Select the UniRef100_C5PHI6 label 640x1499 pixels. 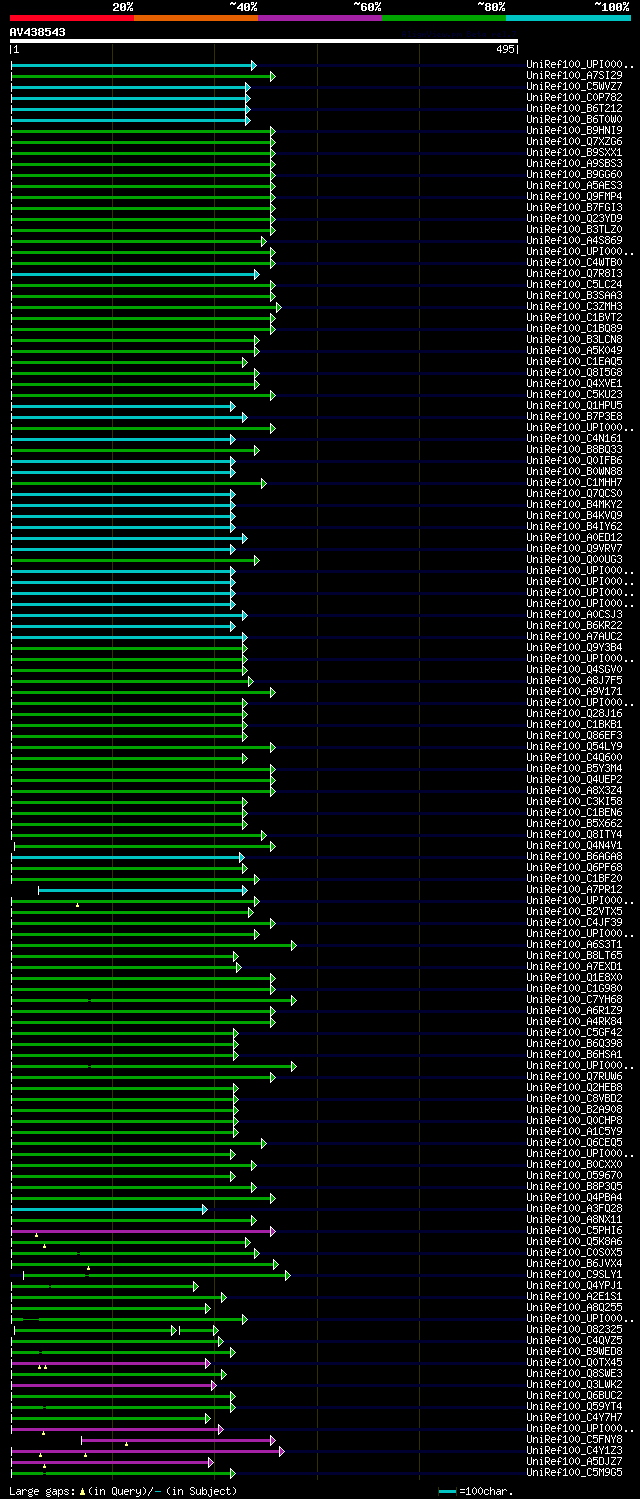pos(574,1230)
